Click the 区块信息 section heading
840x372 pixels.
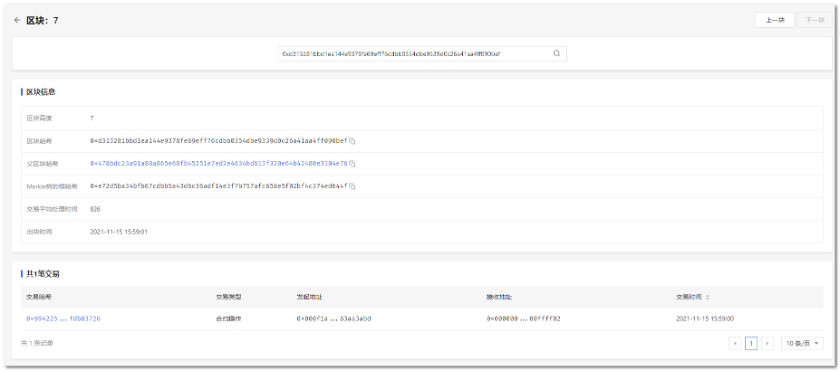pos(41,92)
